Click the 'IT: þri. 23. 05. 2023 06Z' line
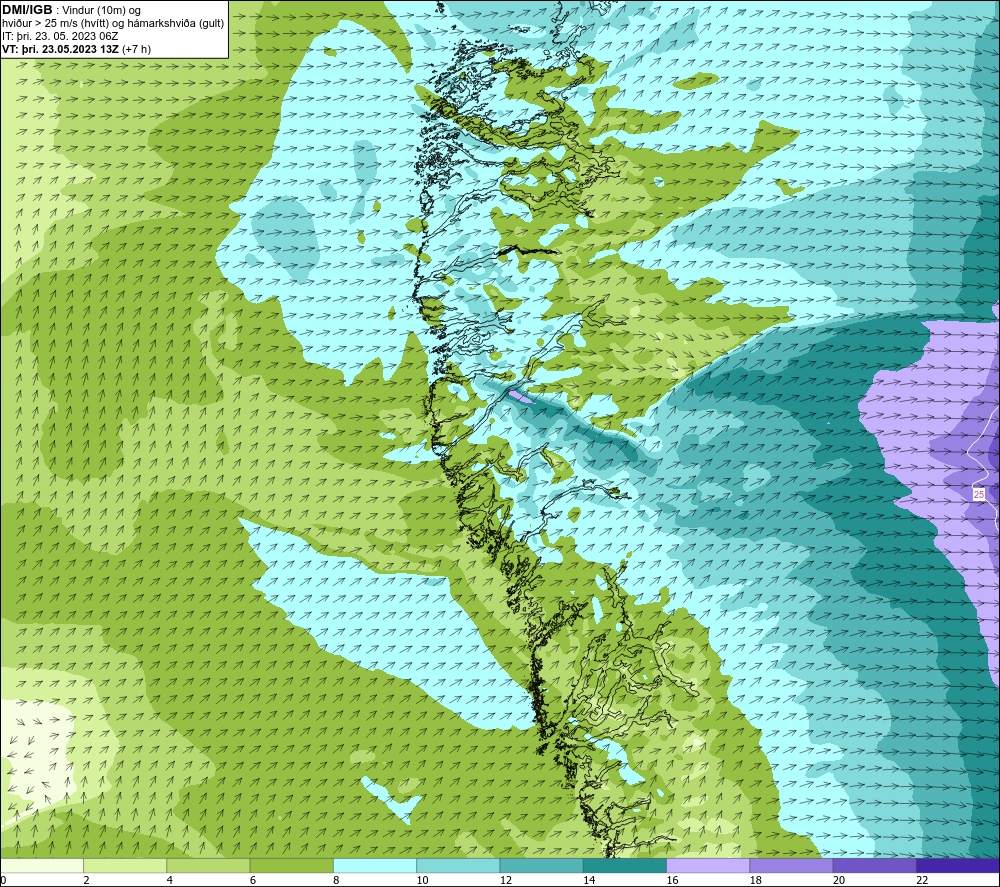The image size is (1000, 887). click(60, 36)
